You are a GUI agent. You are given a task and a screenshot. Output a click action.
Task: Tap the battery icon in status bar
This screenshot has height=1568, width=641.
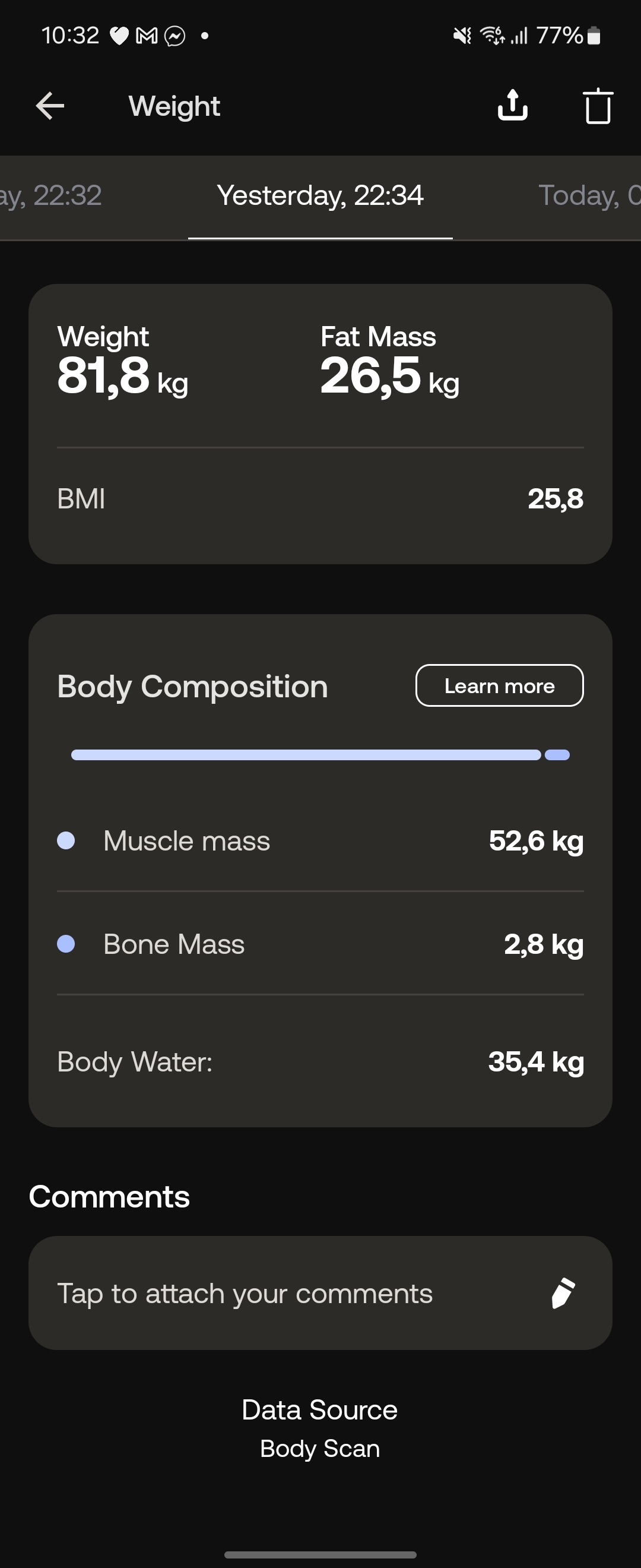click(x=594, y=36)
